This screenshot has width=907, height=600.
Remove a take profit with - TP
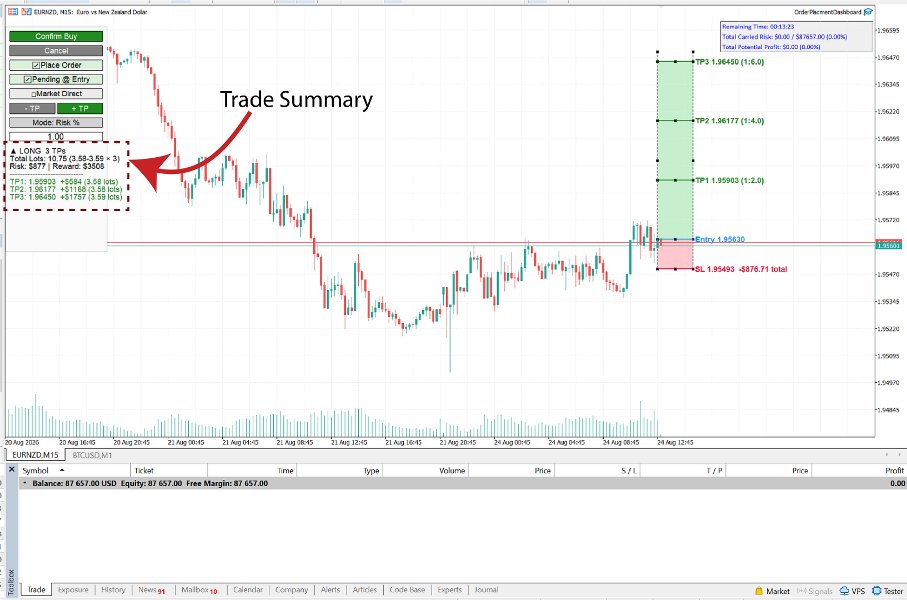[32, 108]
